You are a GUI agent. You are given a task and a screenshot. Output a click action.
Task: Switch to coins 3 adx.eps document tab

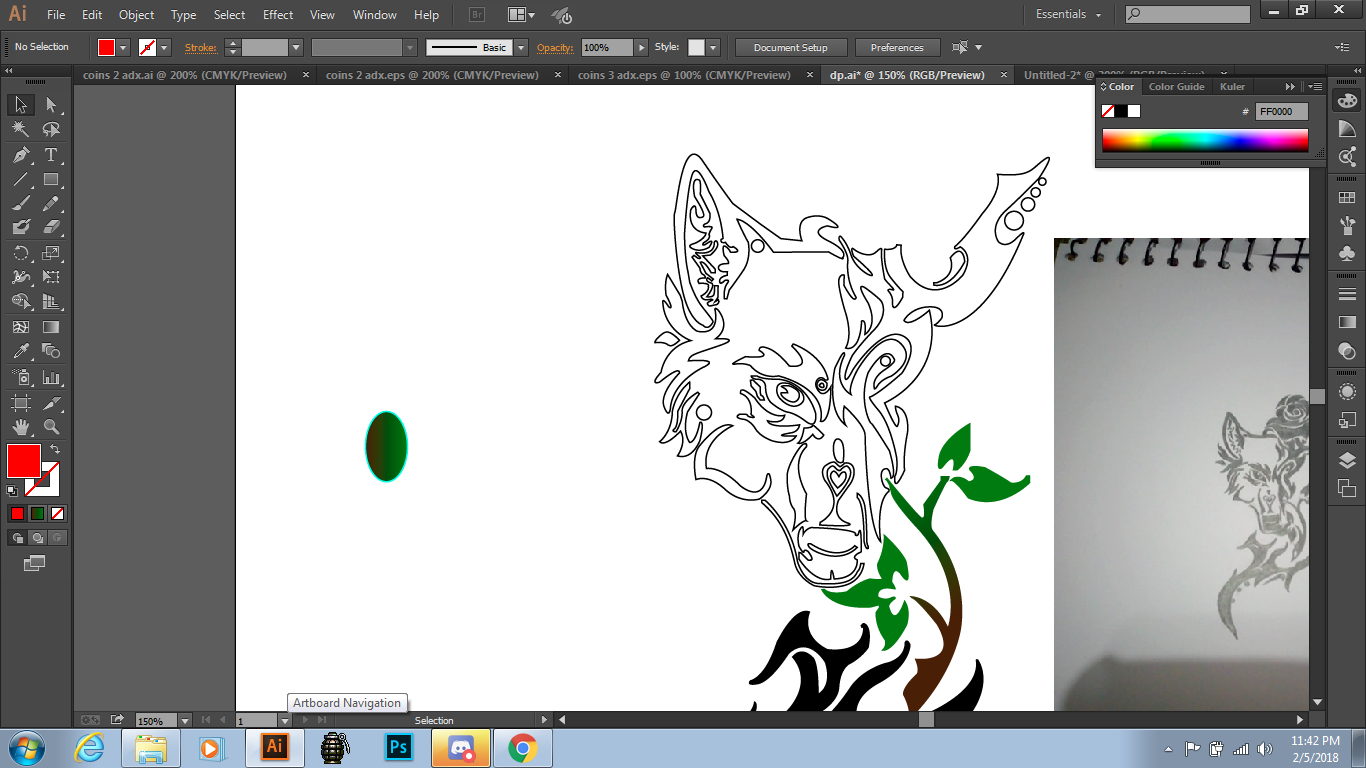pyautogui.click(x=683, y=75)
